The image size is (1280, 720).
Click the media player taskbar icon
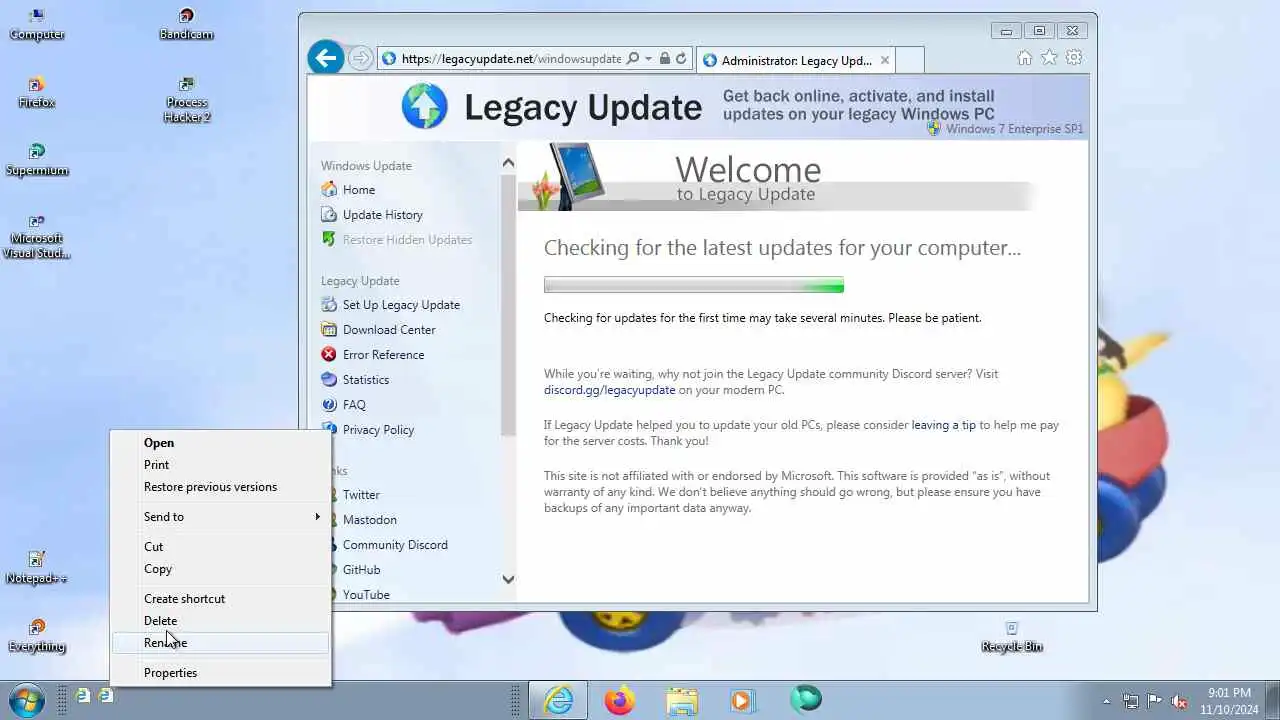click(744, 700)
